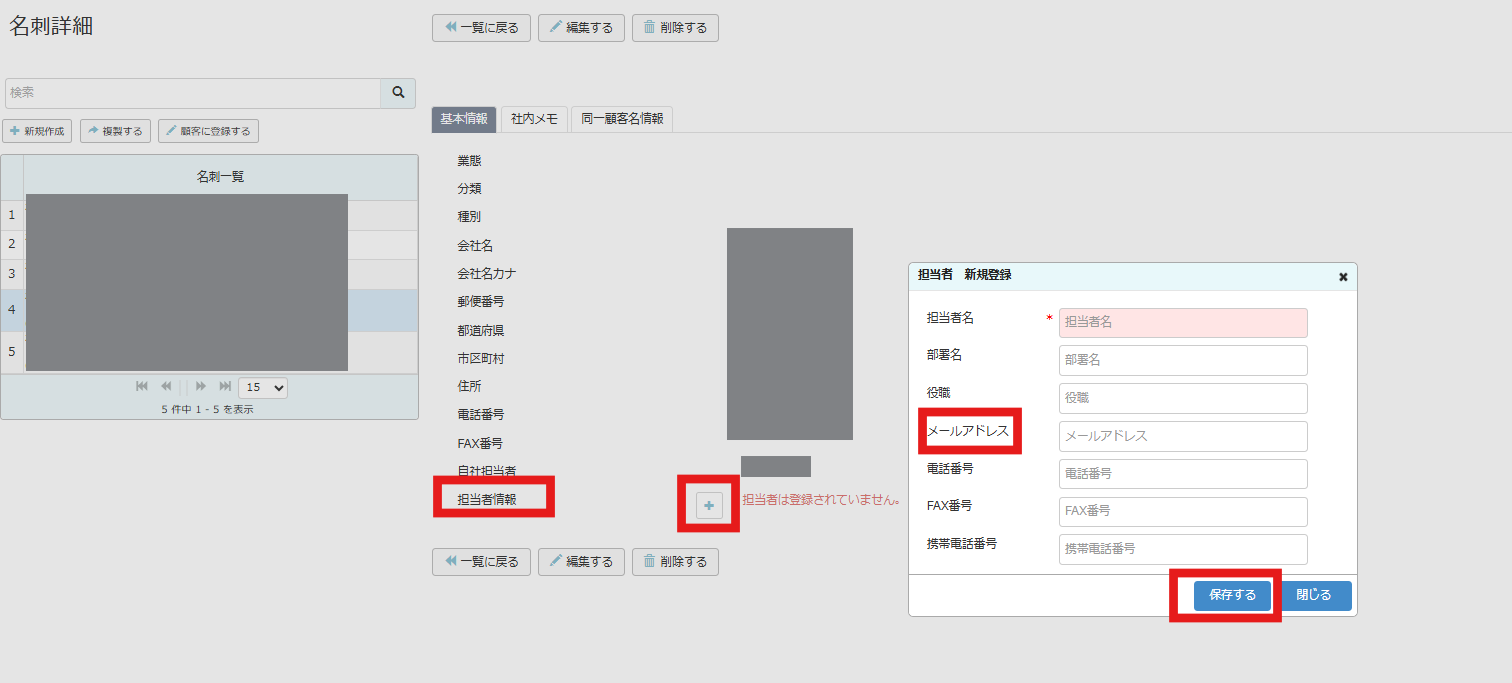Go to first page in 名刺一覧 pager
The width and height of the screenshot is (1512, 683).
tap(141, 386)
